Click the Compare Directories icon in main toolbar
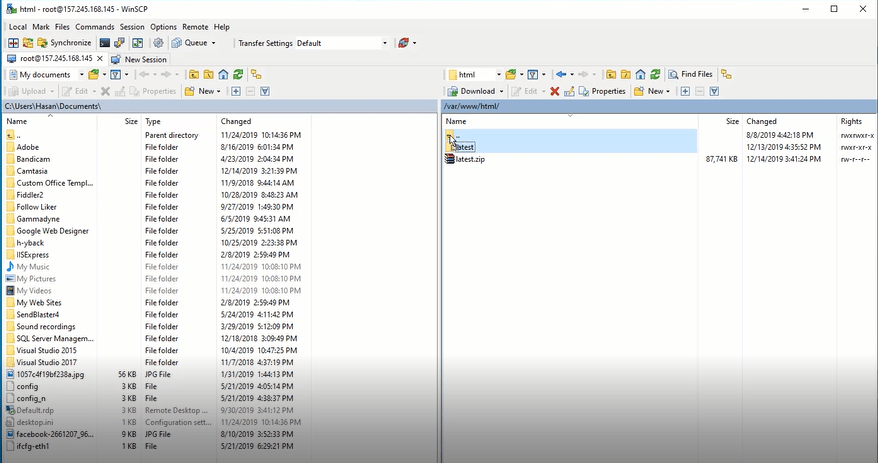The height and width of the screenshot is (463, 878). pyautogui.click(x=13, y=43)
